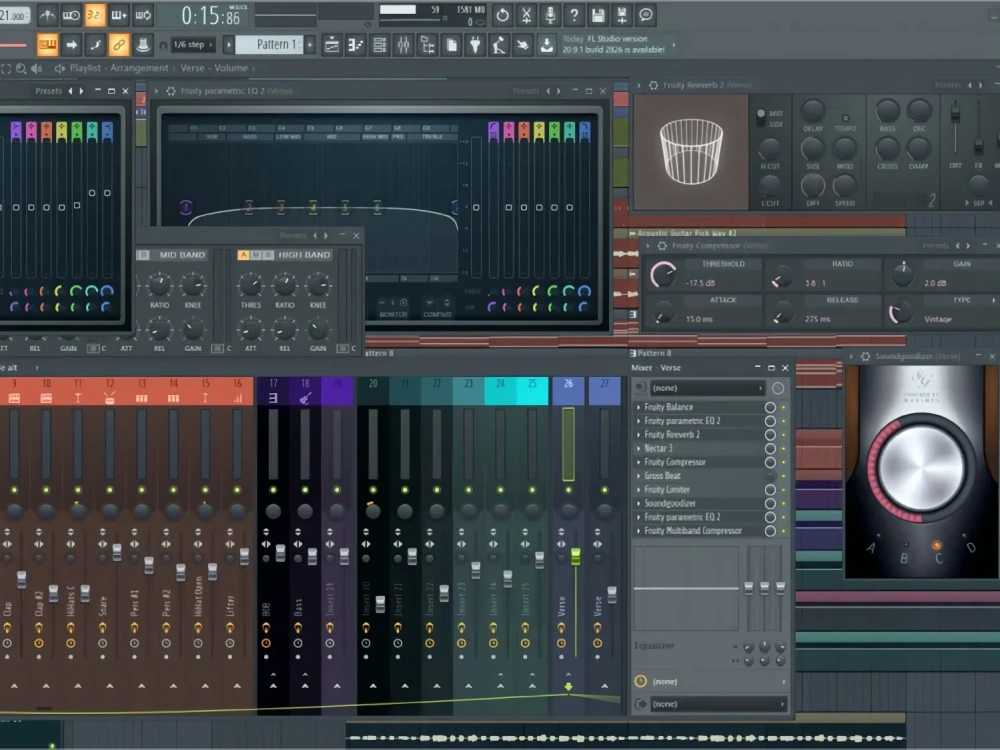The width and height of the screenshot is (1000, 750).
Task: Click the mixer track fader for Verse insert 26
Action: (575, 557)
